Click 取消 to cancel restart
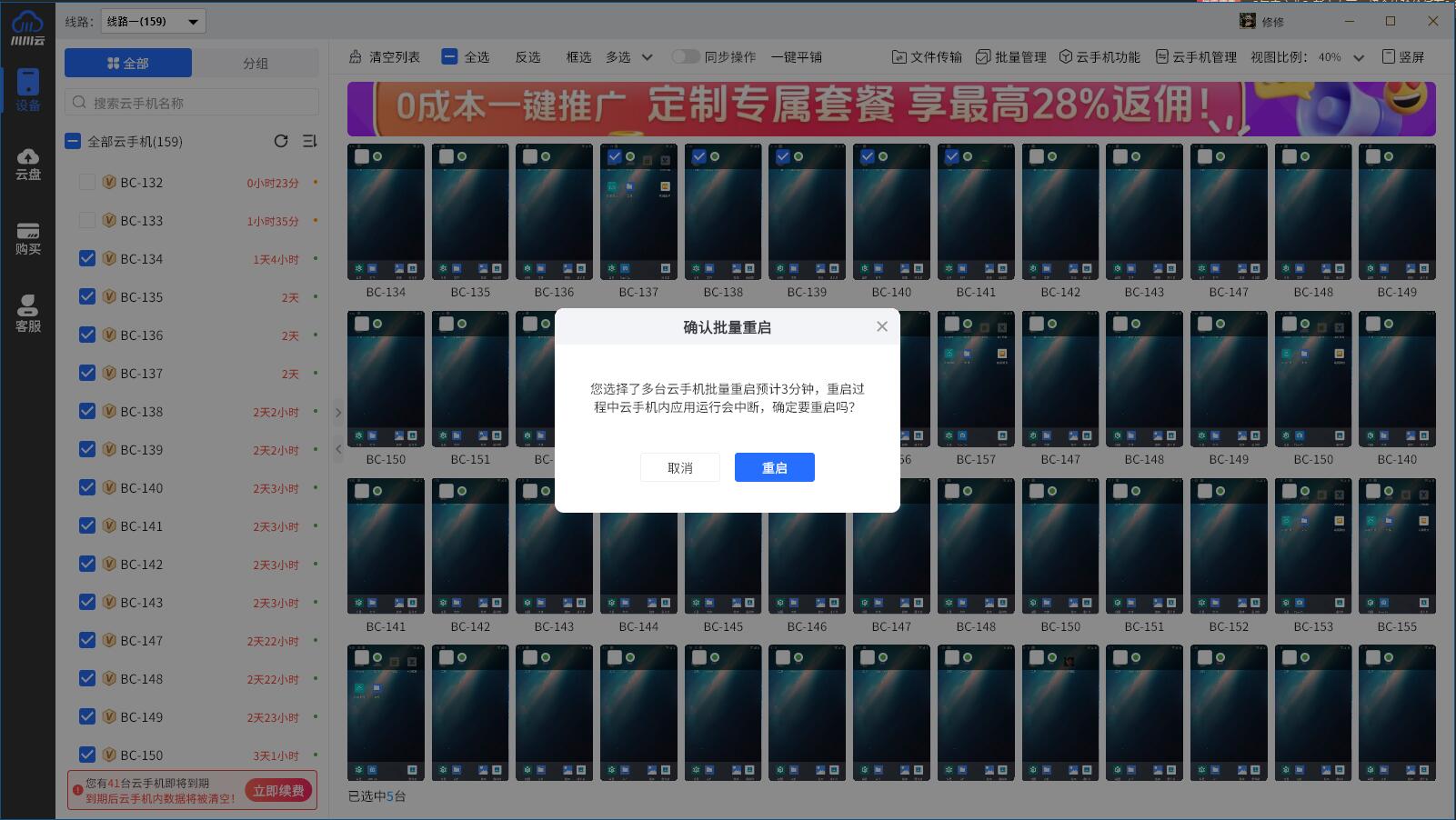The image size is (1456, 820). (679, 467)
